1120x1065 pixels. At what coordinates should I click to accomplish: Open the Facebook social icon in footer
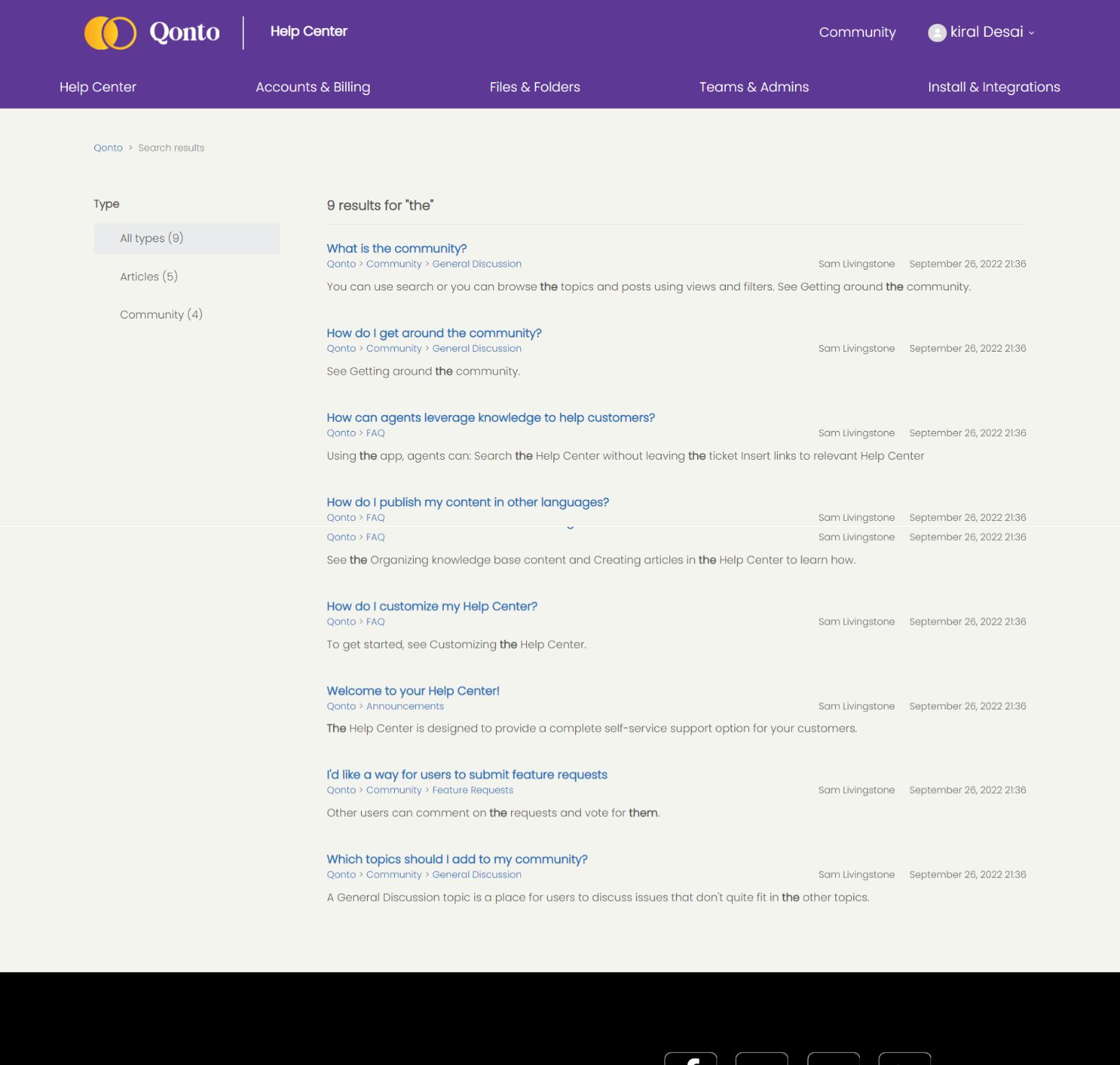click(690, 1059)
